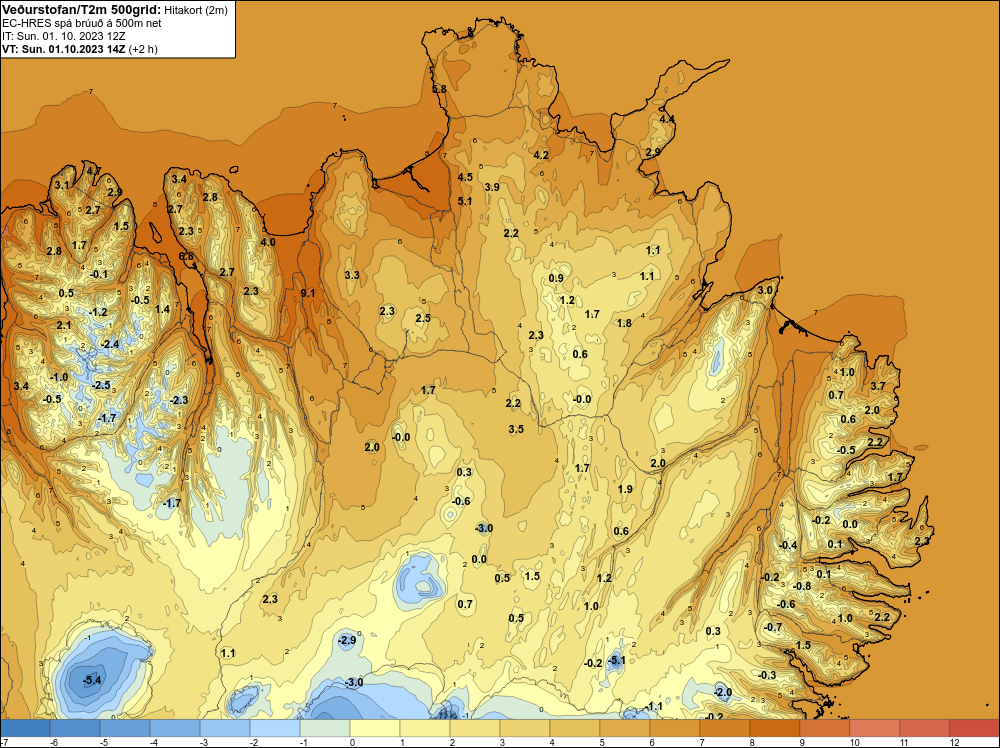
Task: Select the legend color between 3 and 4
Action: [525, 728]
